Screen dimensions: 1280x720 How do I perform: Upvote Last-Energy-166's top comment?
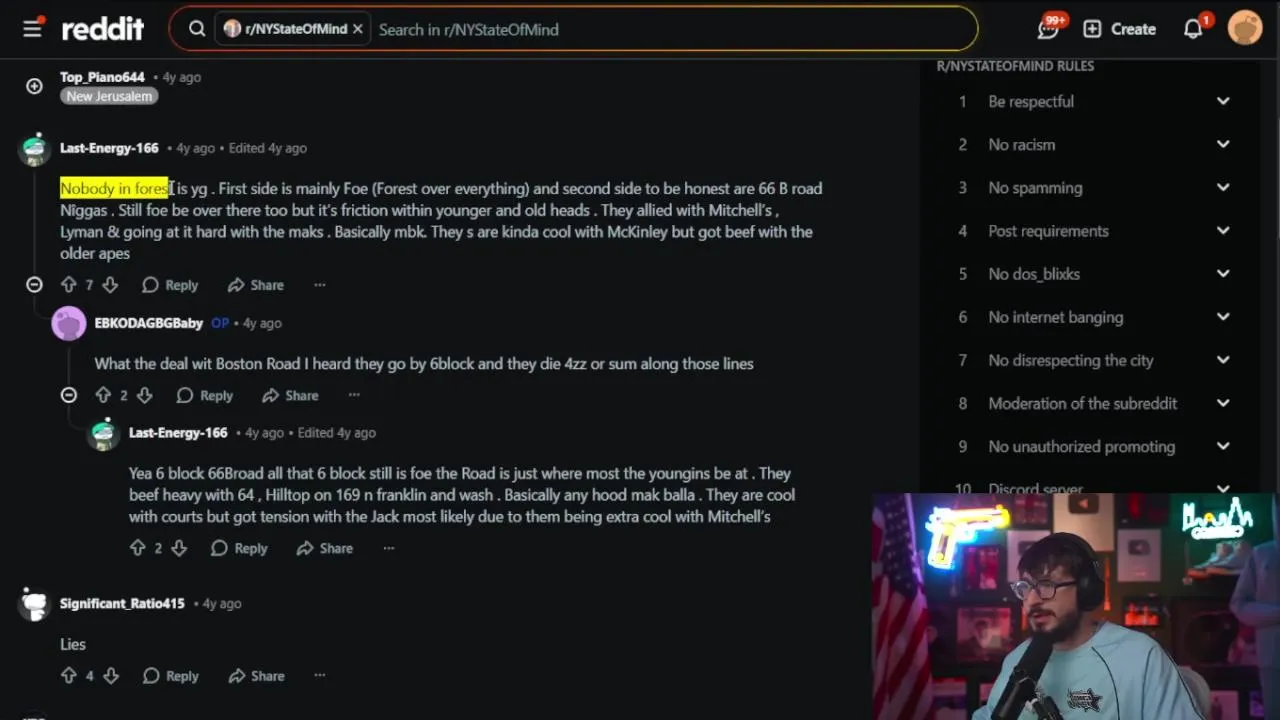(x=69, y=285)
